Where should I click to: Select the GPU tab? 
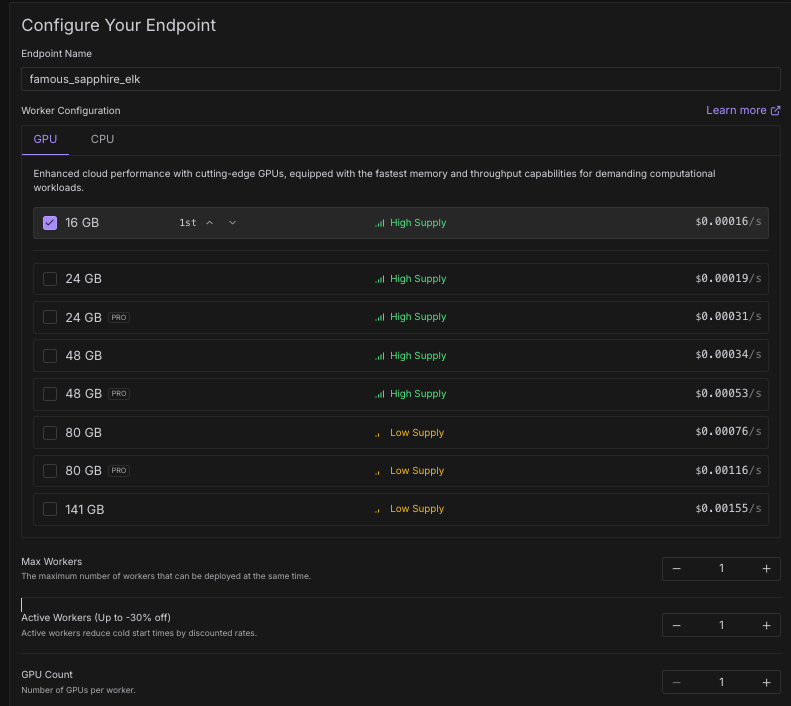[x=45, y=139]
